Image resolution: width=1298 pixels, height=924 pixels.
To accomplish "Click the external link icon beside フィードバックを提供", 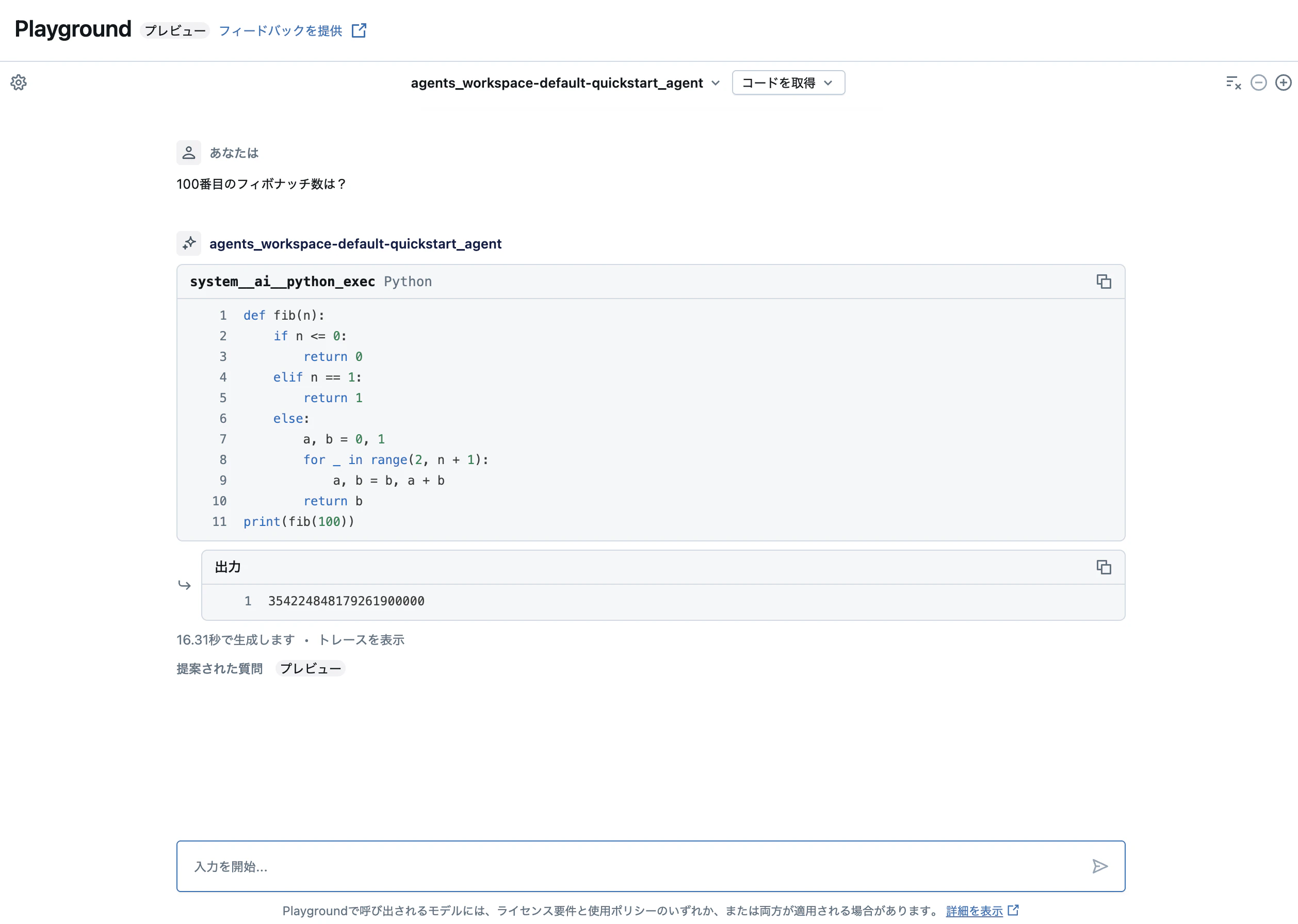I will coord(359,30).
